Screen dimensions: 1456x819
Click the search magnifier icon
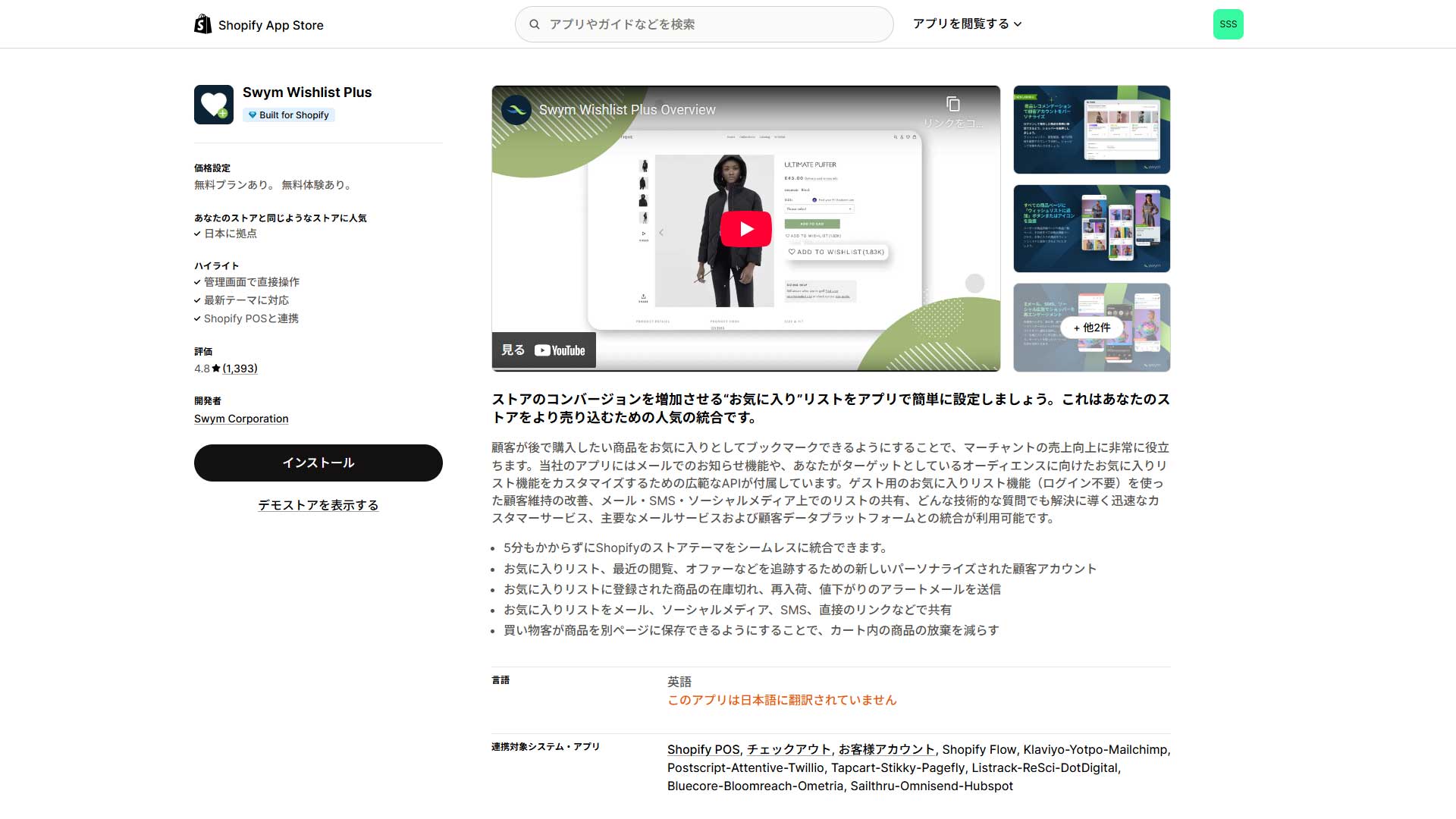pos(535,24)
